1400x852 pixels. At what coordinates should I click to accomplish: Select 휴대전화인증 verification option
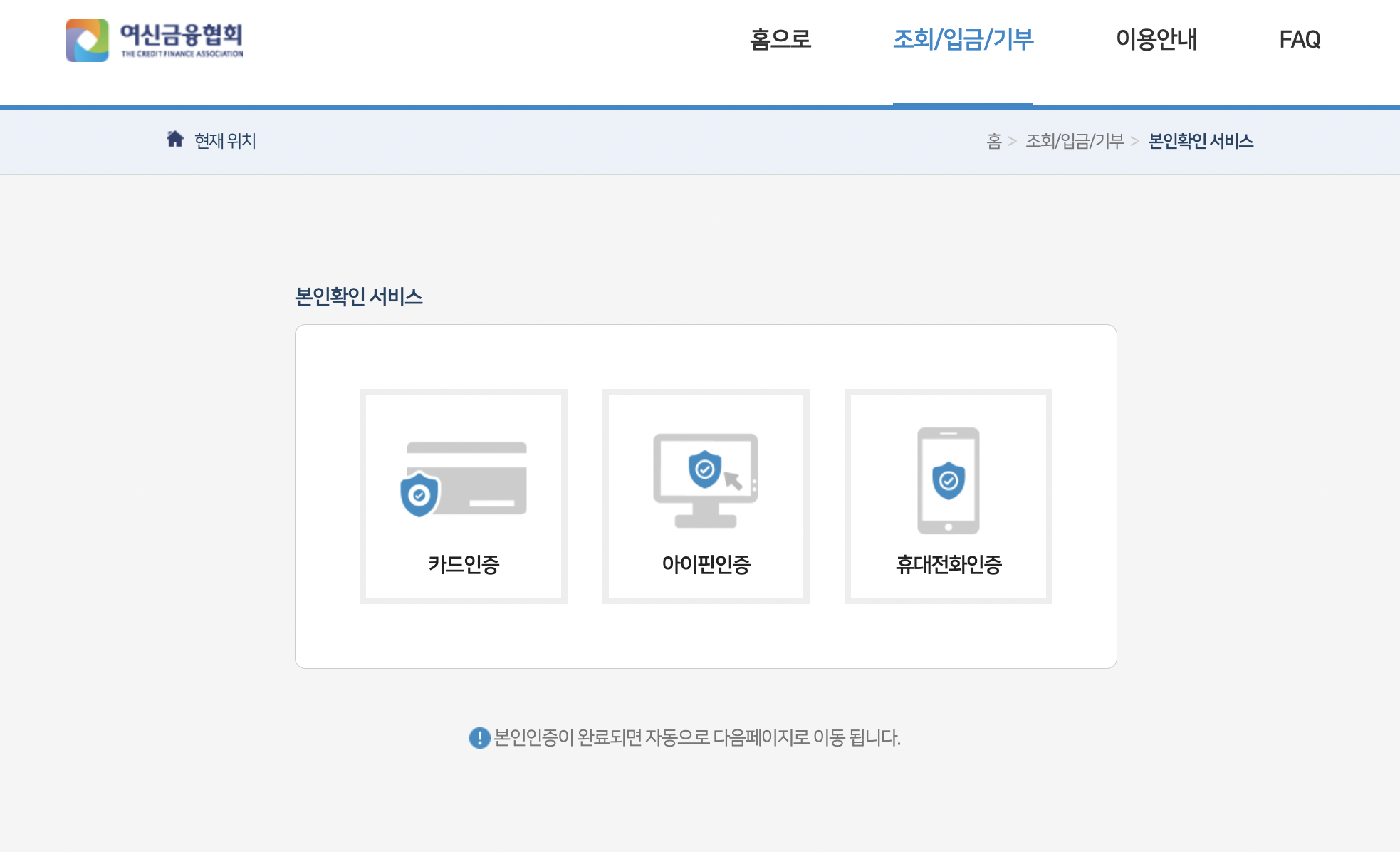948,564
